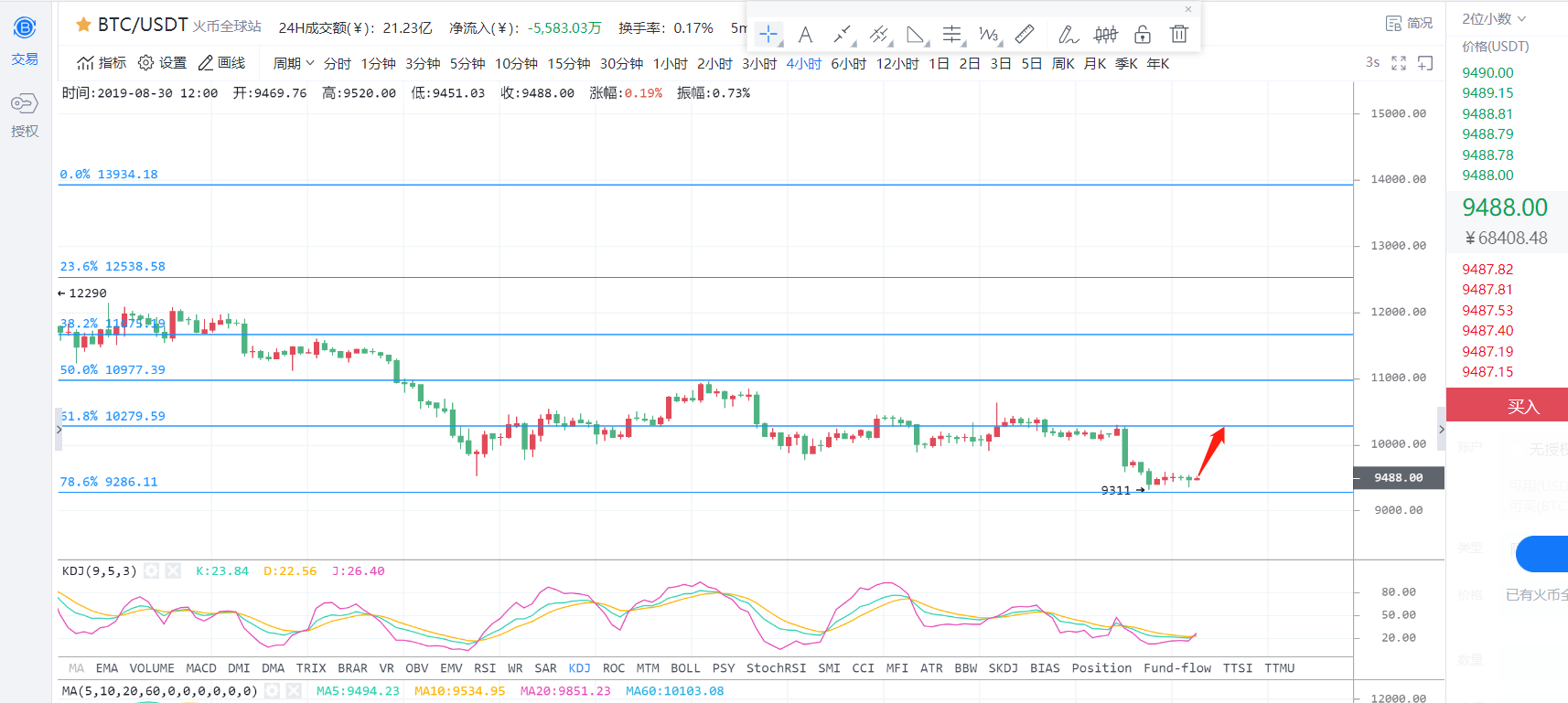Select the freehand pen drawing tool
This screenshot has width=1568, height=703.
1069,35
